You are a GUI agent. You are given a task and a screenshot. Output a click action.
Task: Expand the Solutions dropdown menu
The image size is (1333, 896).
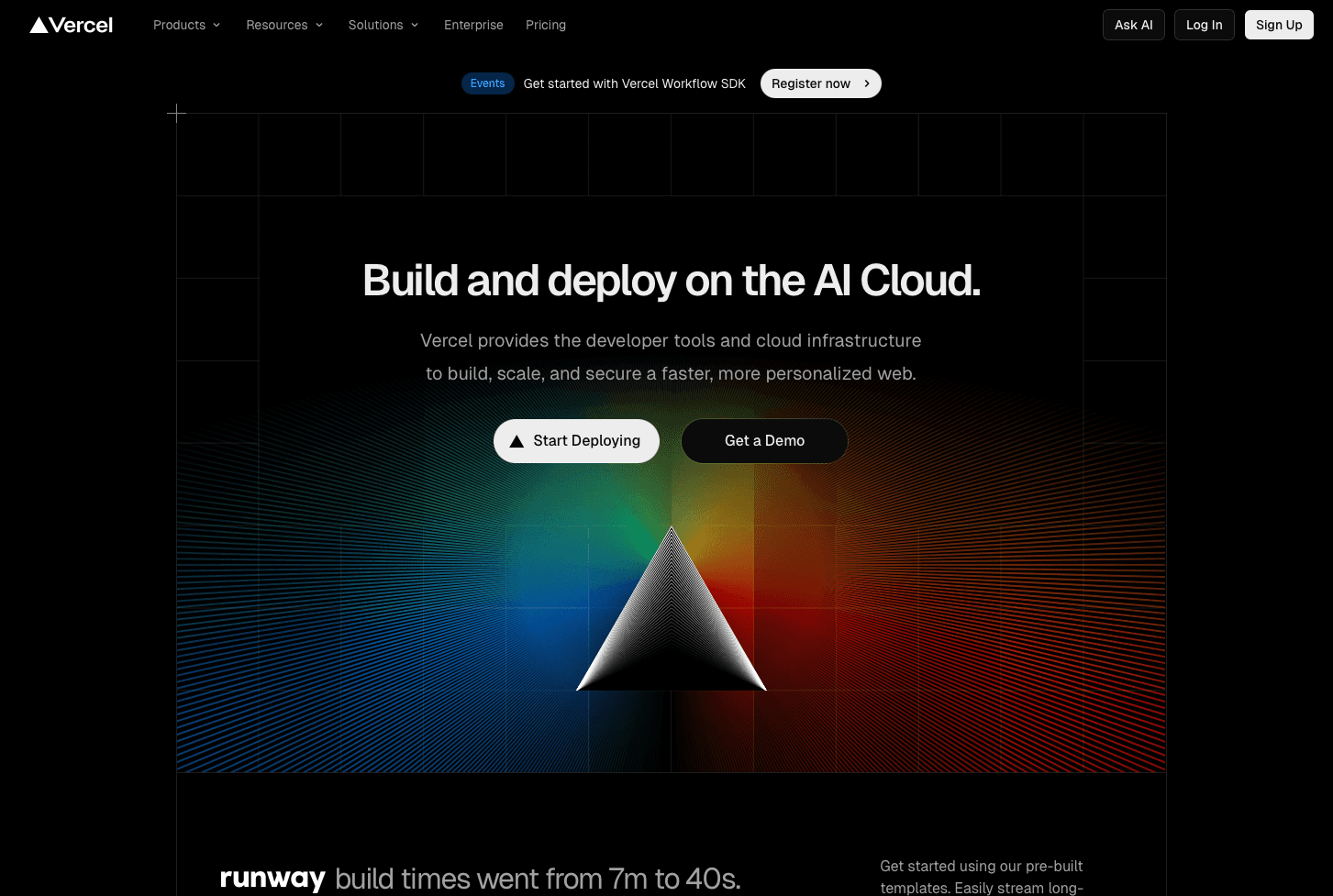coord(383,25)
